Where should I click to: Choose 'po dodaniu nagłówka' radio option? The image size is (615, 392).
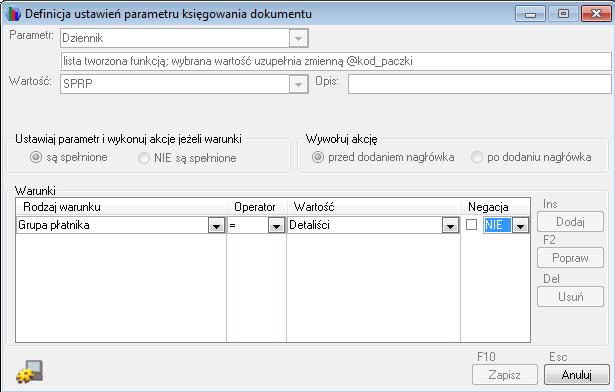point(477,157)
